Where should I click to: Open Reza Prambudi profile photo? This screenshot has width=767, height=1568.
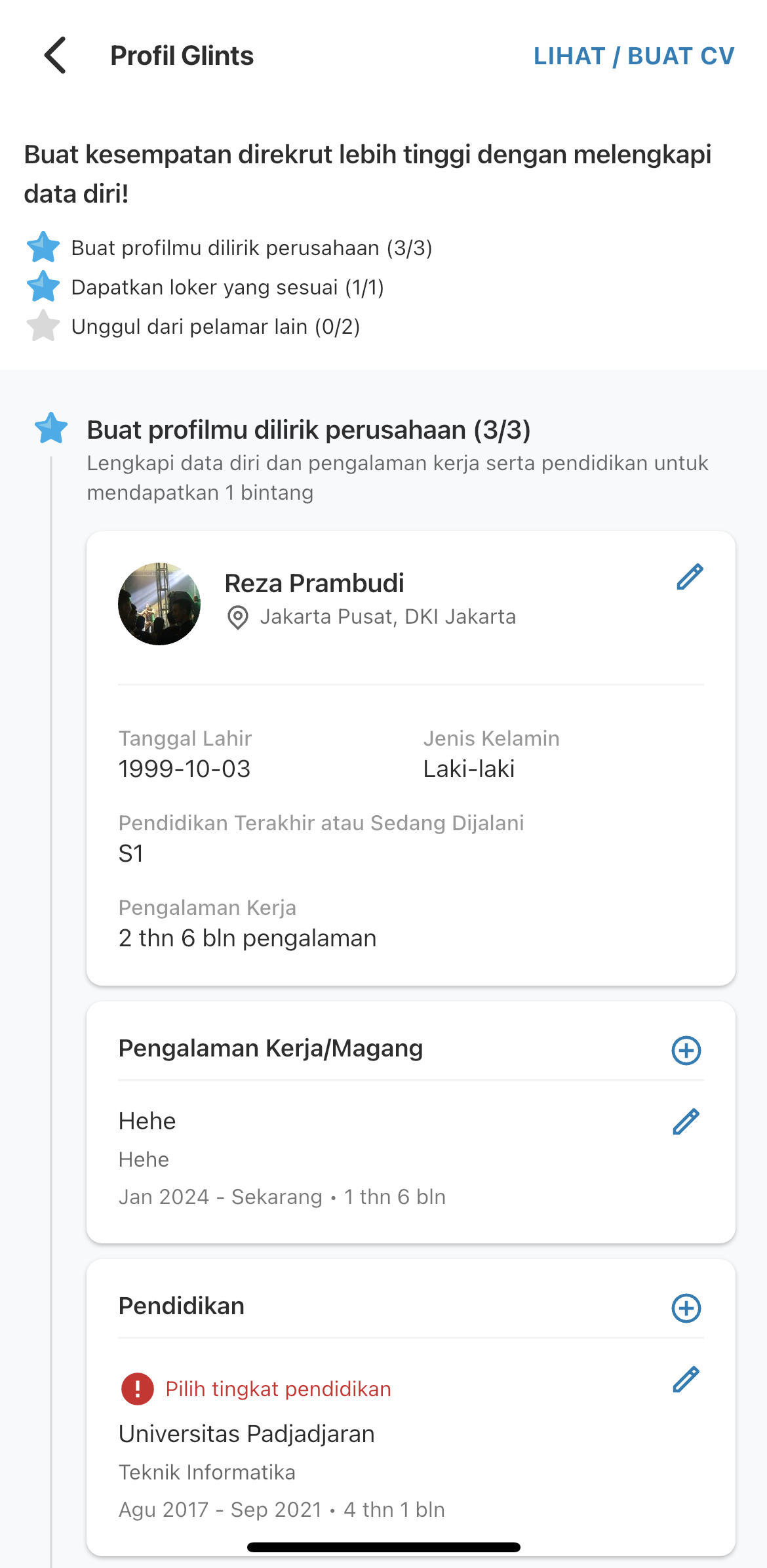[159, 604]
